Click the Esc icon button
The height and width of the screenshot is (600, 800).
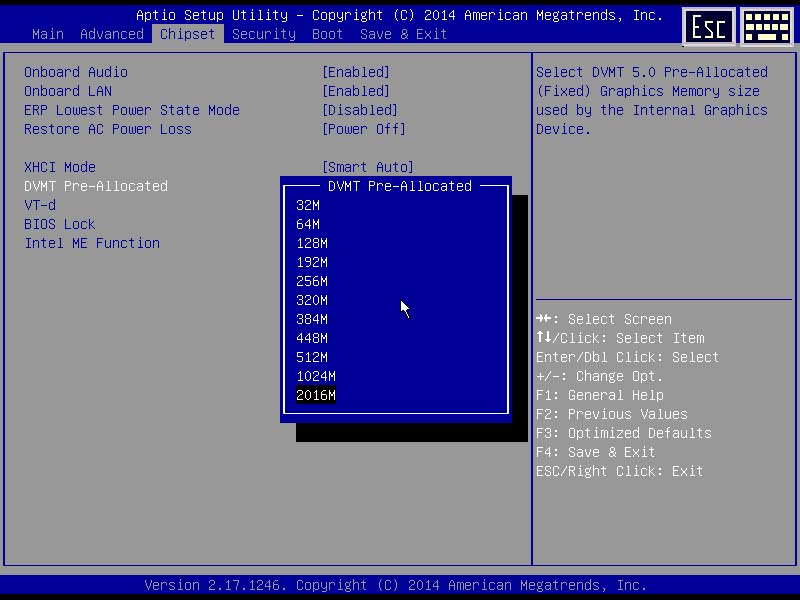(708, 27)
